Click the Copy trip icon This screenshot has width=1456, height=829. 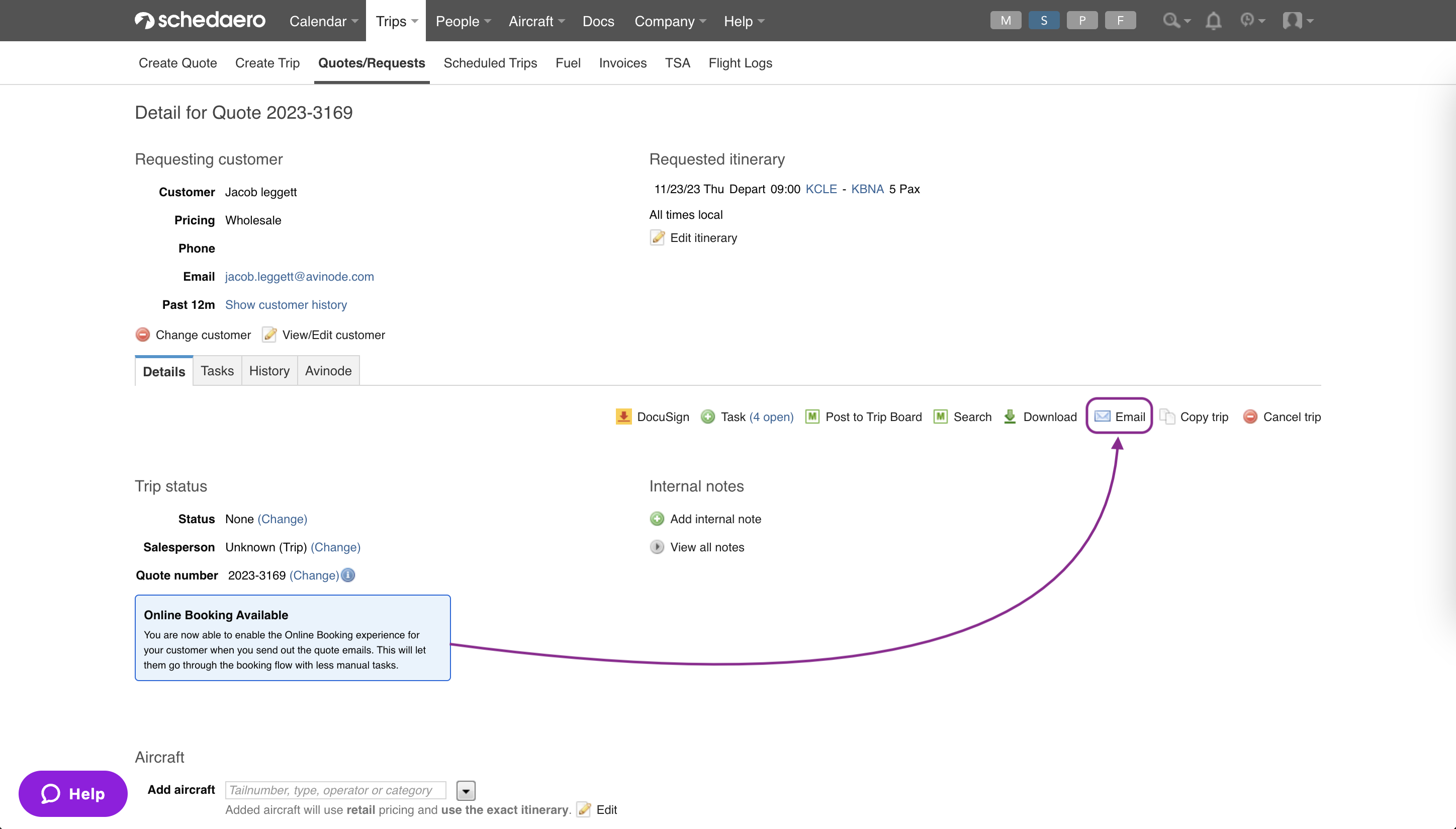point(1167,416)
